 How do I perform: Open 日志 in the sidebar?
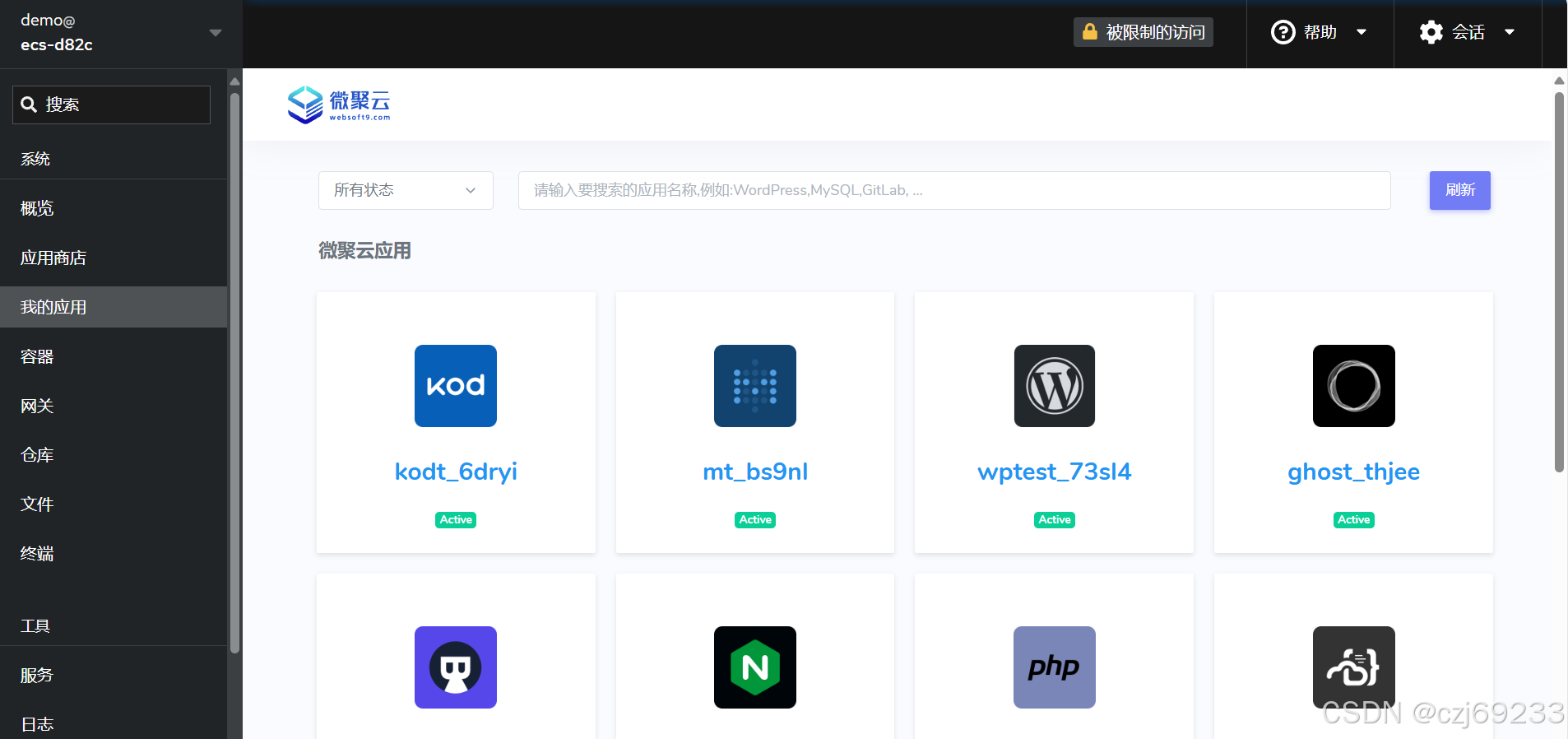coord(114,723)
